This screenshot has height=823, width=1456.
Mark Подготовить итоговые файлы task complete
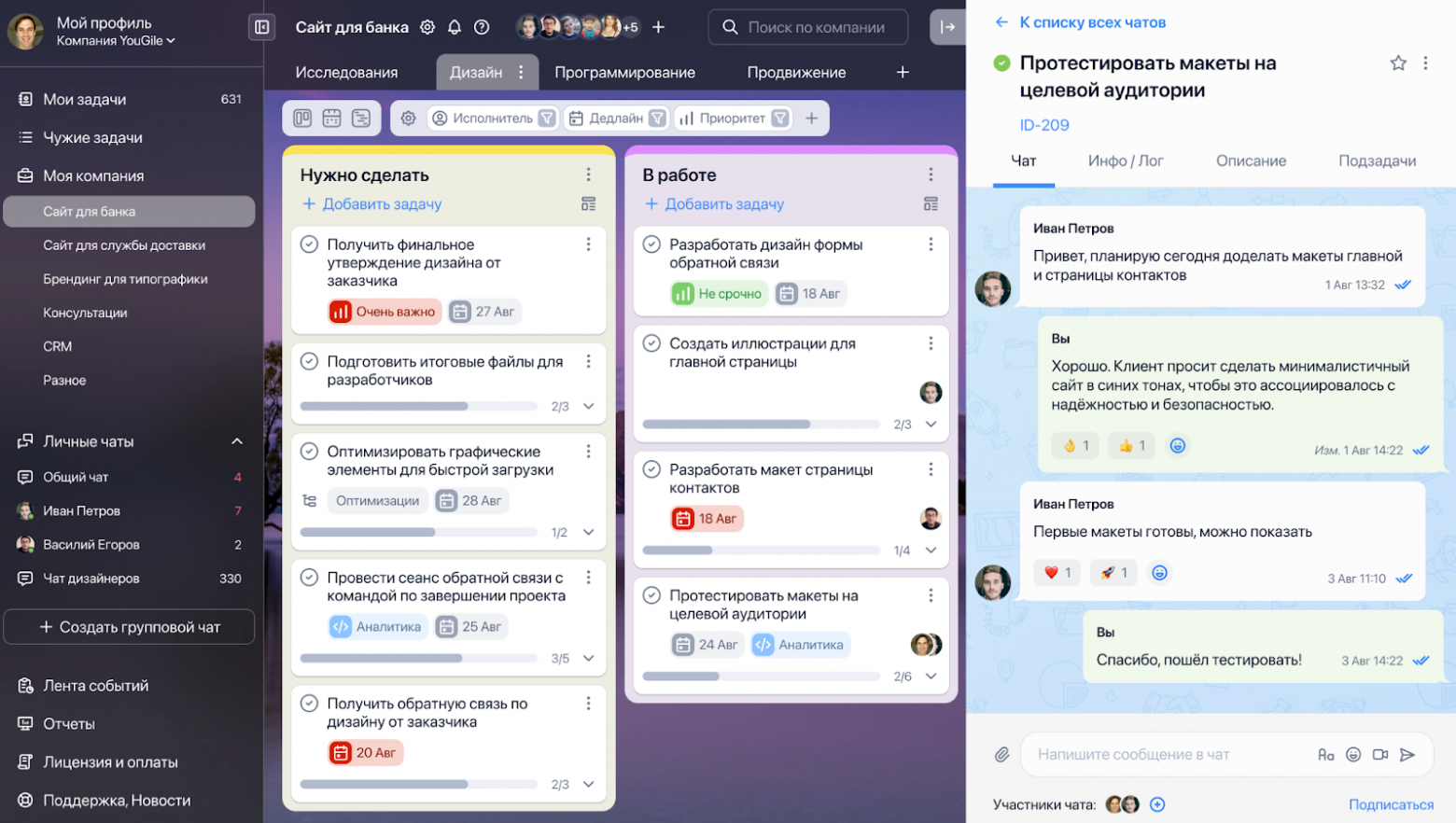[x=309, y=361]
